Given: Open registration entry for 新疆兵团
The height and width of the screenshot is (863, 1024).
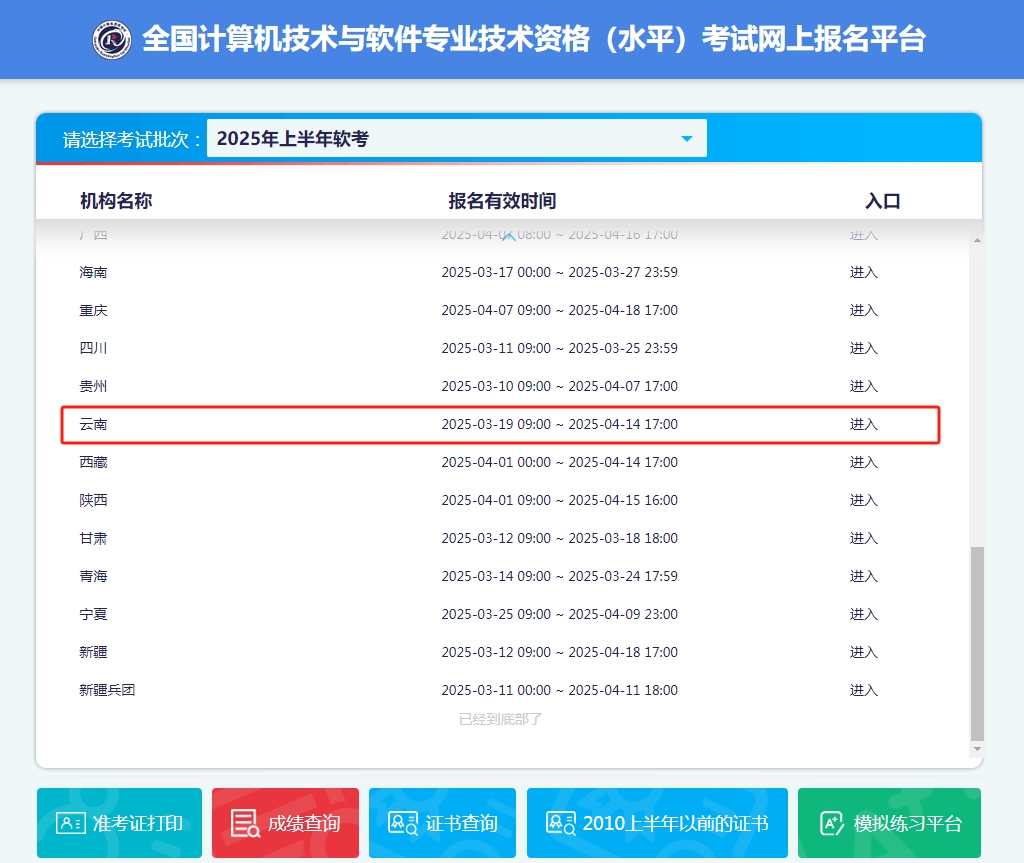Looking at the screenshot, I should coord(862,690).
